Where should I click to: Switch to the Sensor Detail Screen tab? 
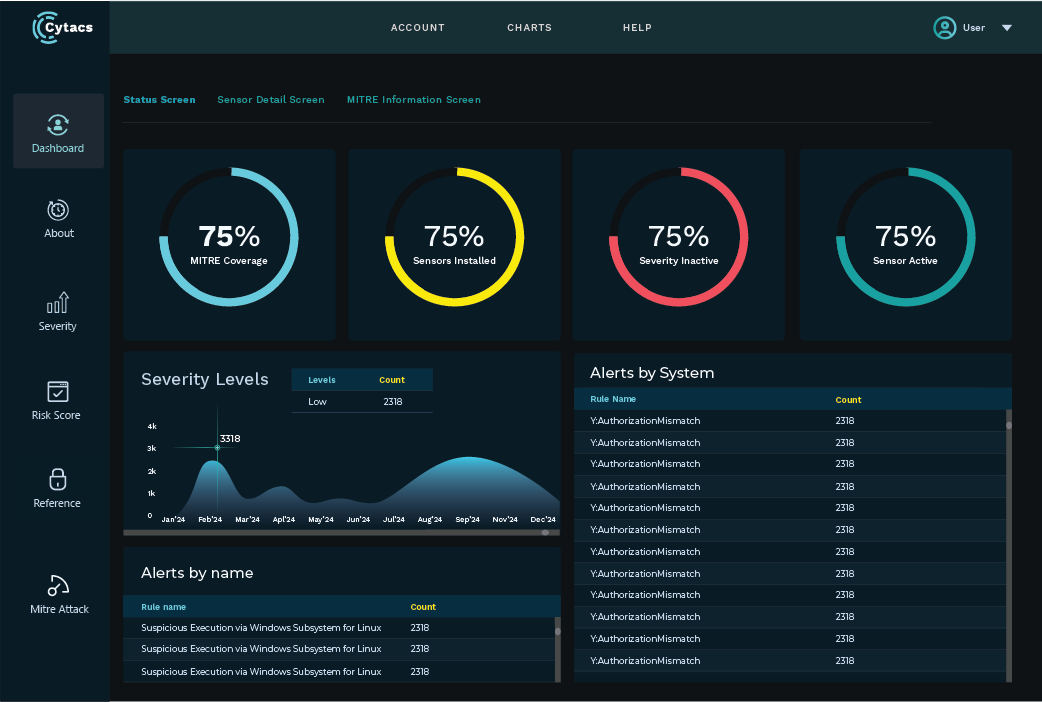coord(270,100)
